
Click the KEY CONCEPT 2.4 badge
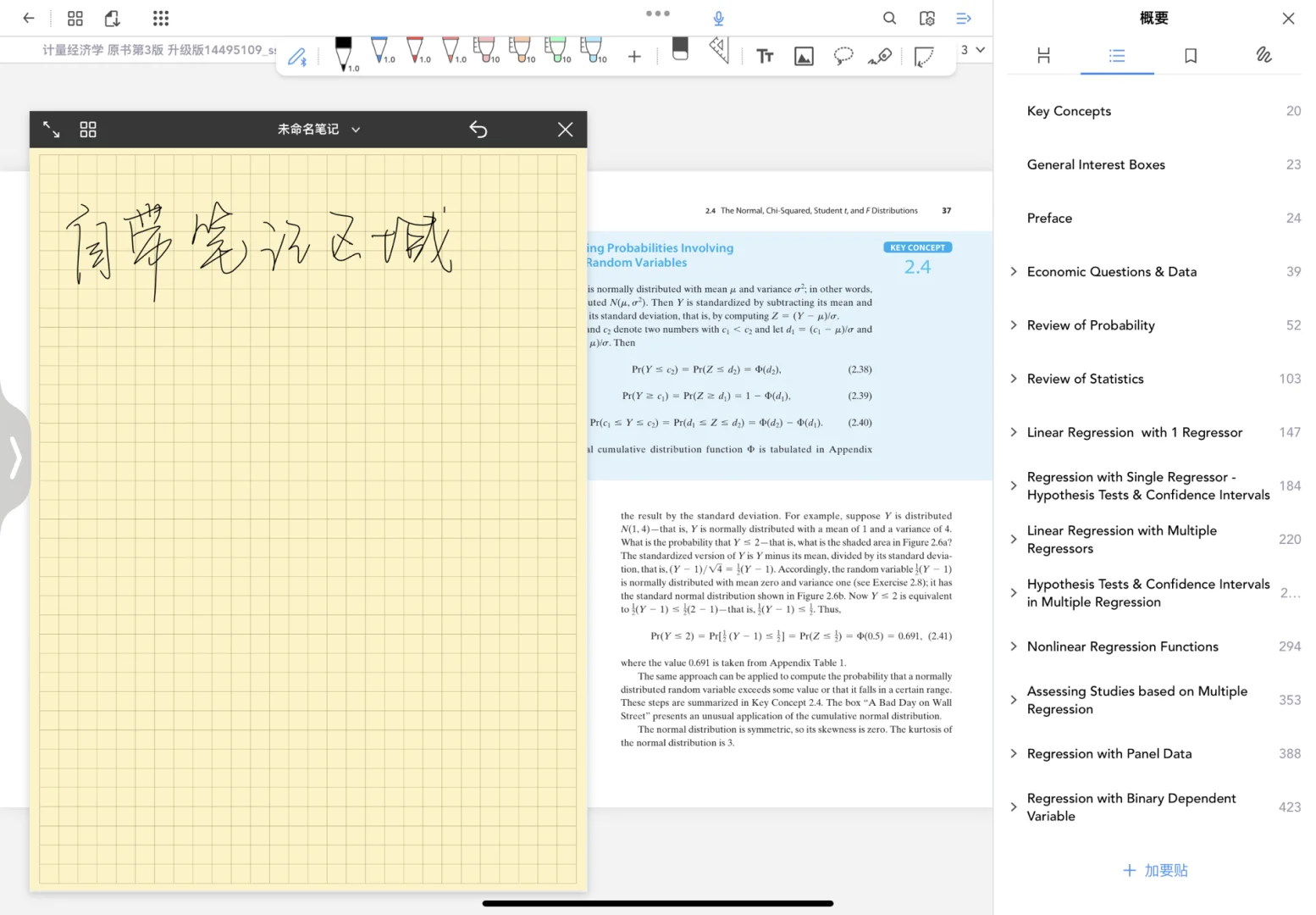(x=917, y=259)
